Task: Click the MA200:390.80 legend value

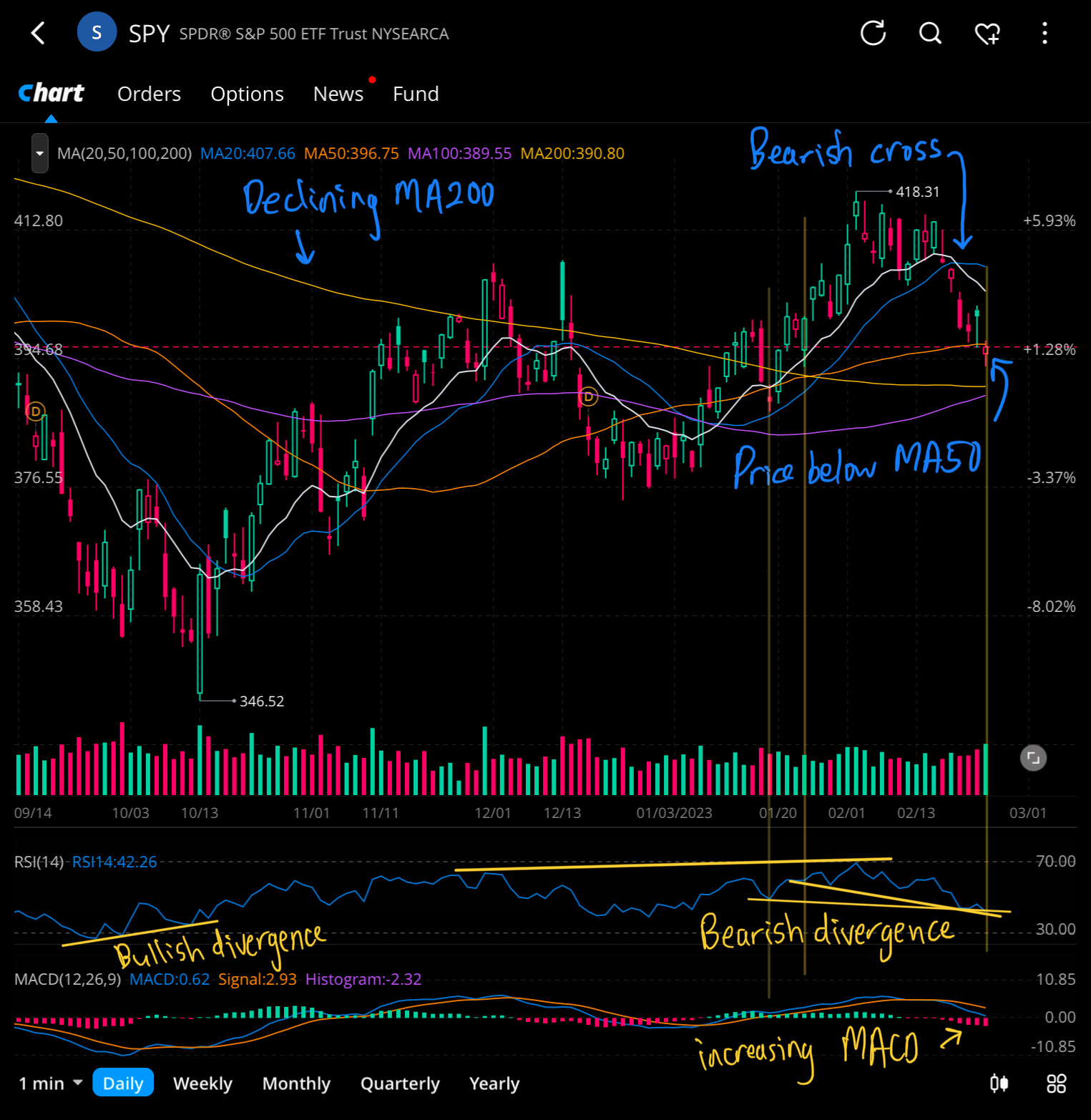Action: click(572, 153)
